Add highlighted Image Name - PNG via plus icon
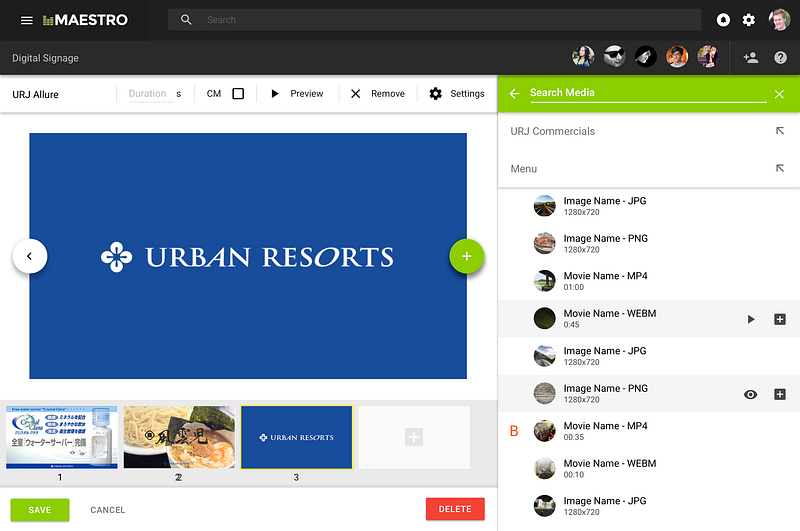800x531 pixels. coord(780,394)
